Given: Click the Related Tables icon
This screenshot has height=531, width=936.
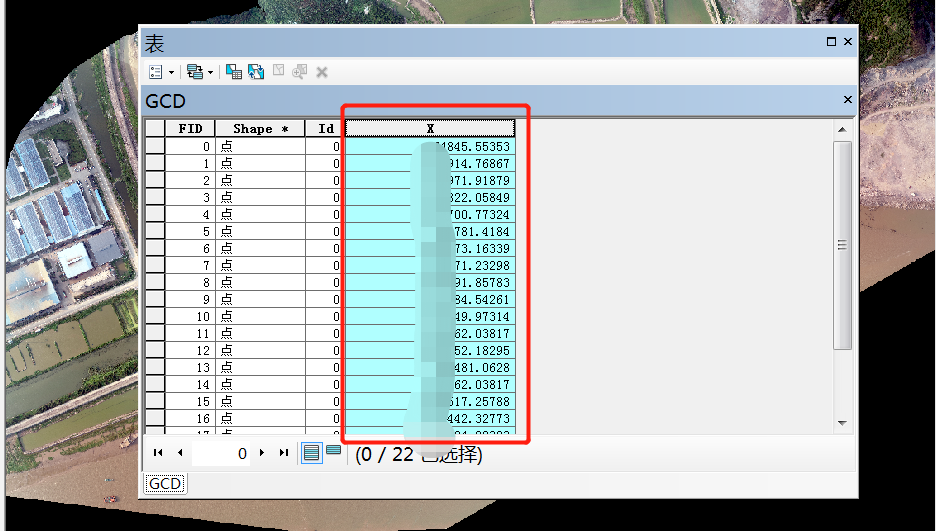Looking at the screenshot, I should pos(194,72).
